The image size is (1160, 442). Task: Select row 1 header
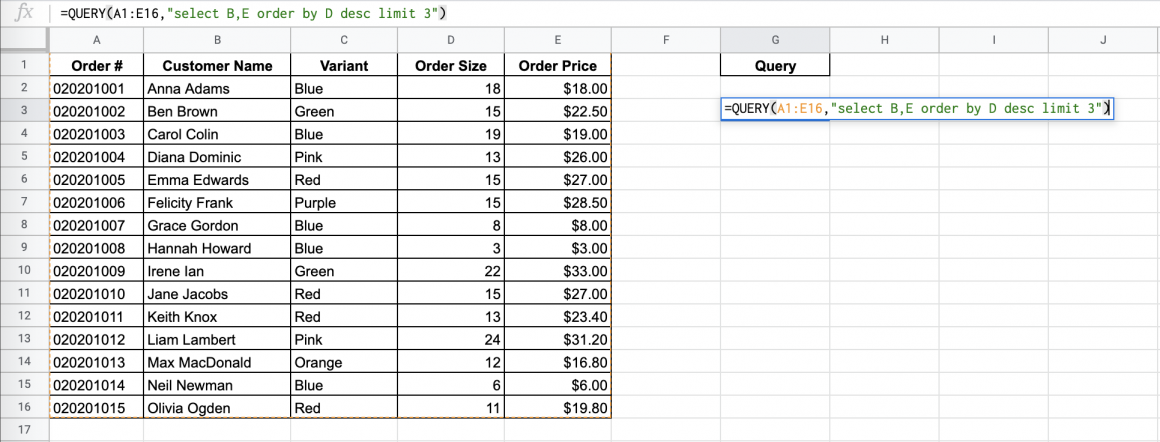(24, 65)
